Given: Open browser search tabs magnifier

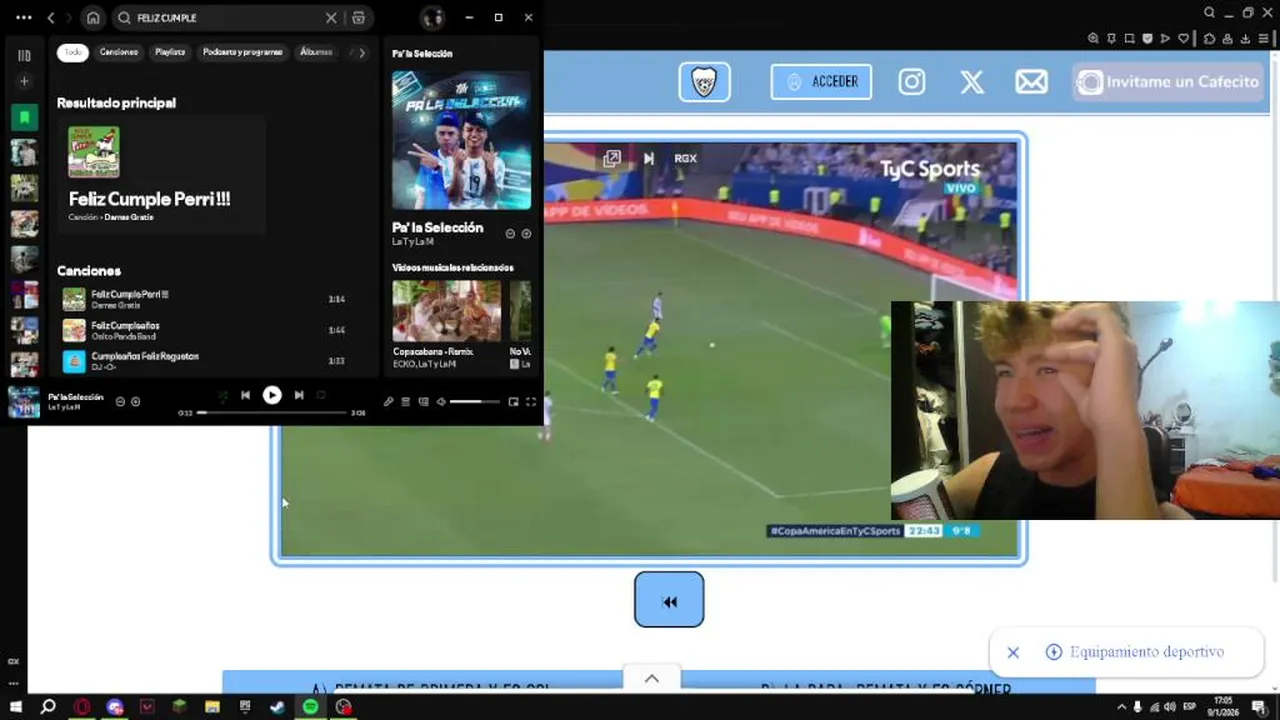Looking at the screenshot, I should pyautogui.click(x=1209, y=13).
